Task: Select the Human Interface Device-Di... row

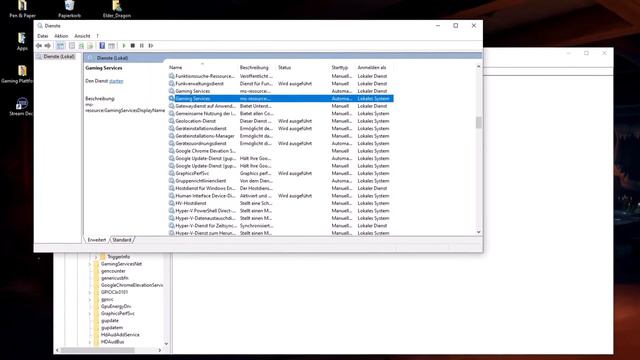Action: pos(281,196)
